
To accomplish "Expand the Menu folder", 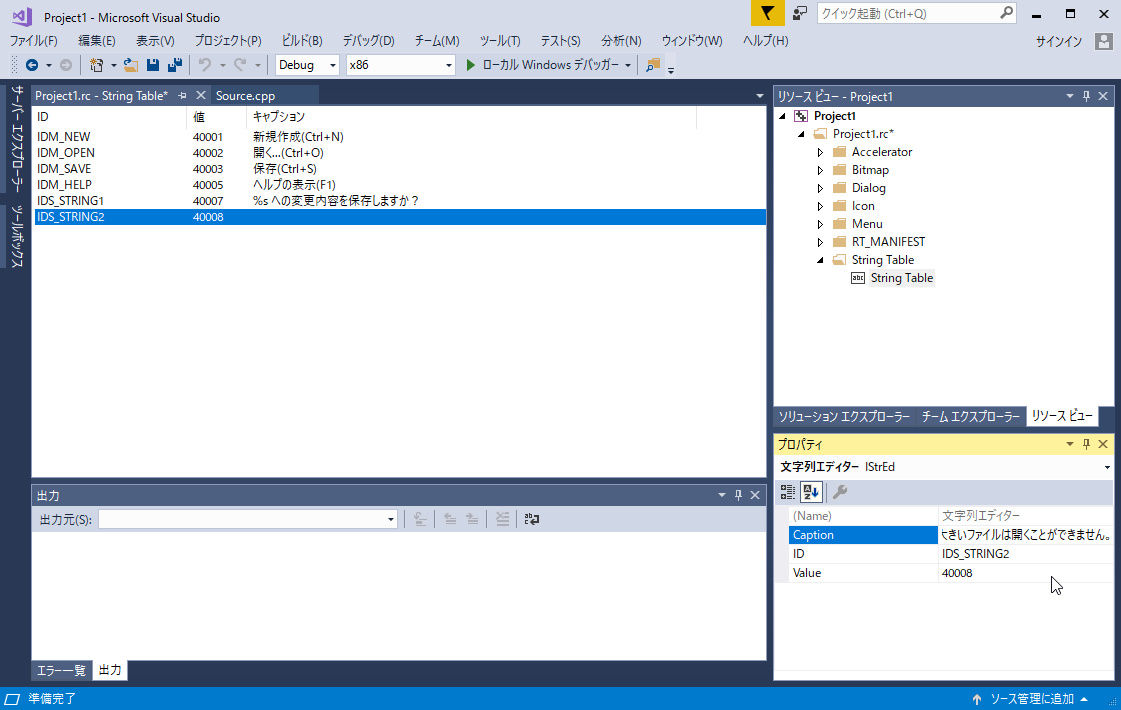I will pos(820,225).
